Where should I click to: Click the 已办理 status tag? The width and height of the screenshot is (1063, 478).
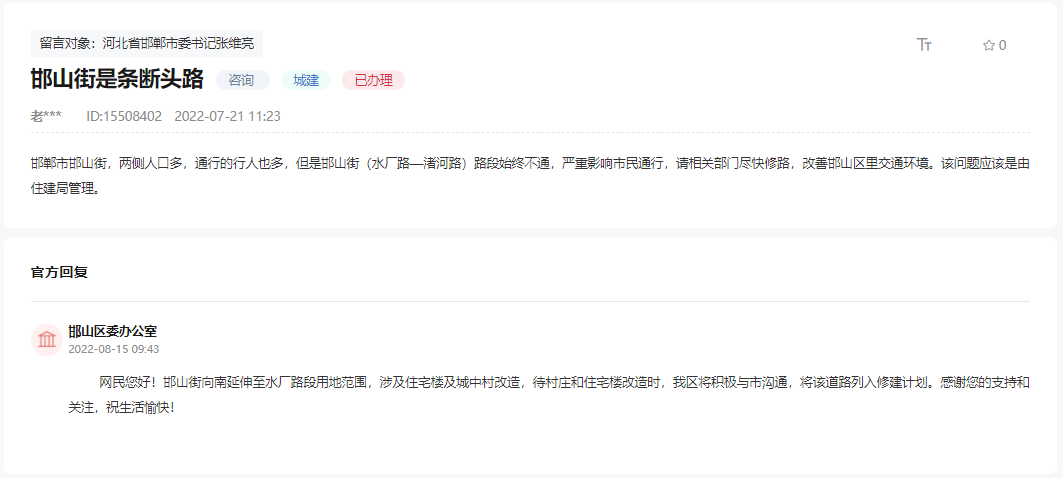(x=374, y=80)
